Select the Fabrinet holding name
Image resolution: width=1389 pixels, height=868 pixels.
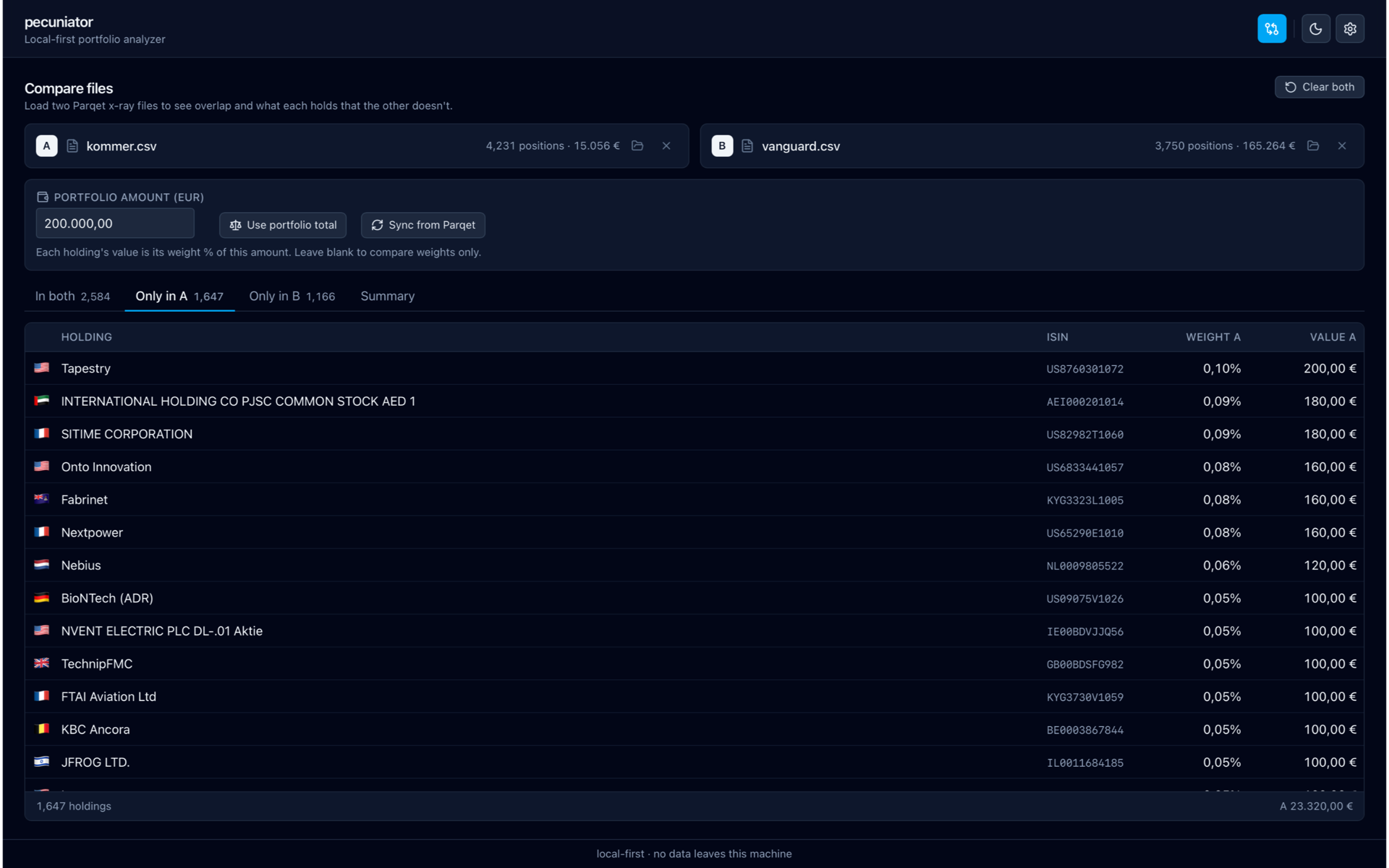85,500
